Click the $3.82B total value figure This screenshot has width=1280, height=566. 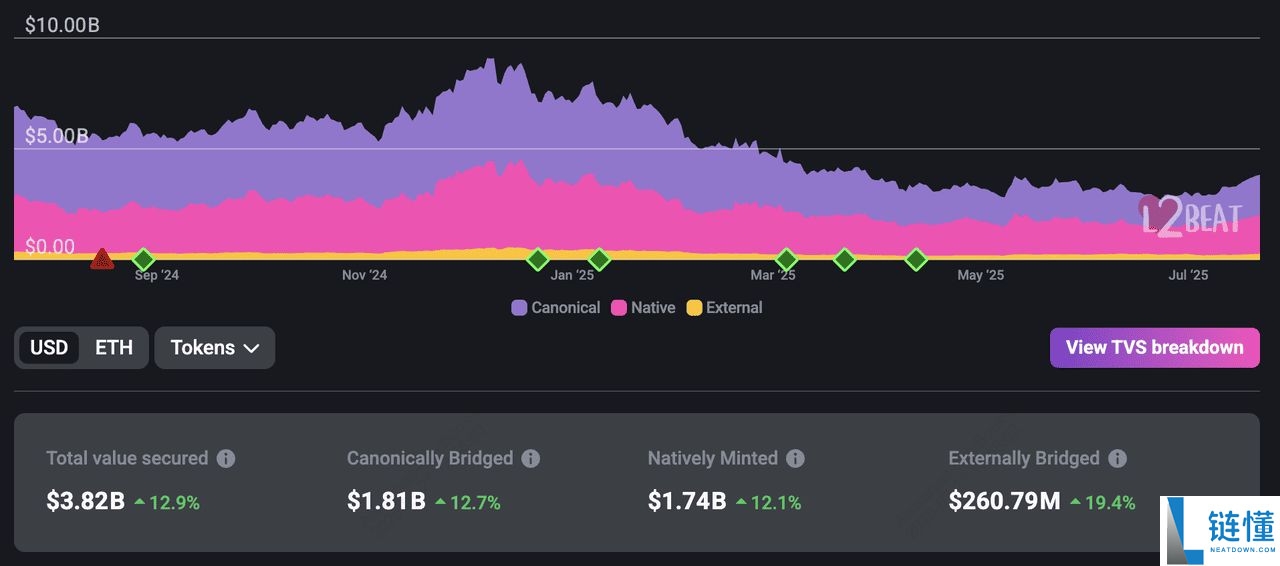(x=85, y=501)
